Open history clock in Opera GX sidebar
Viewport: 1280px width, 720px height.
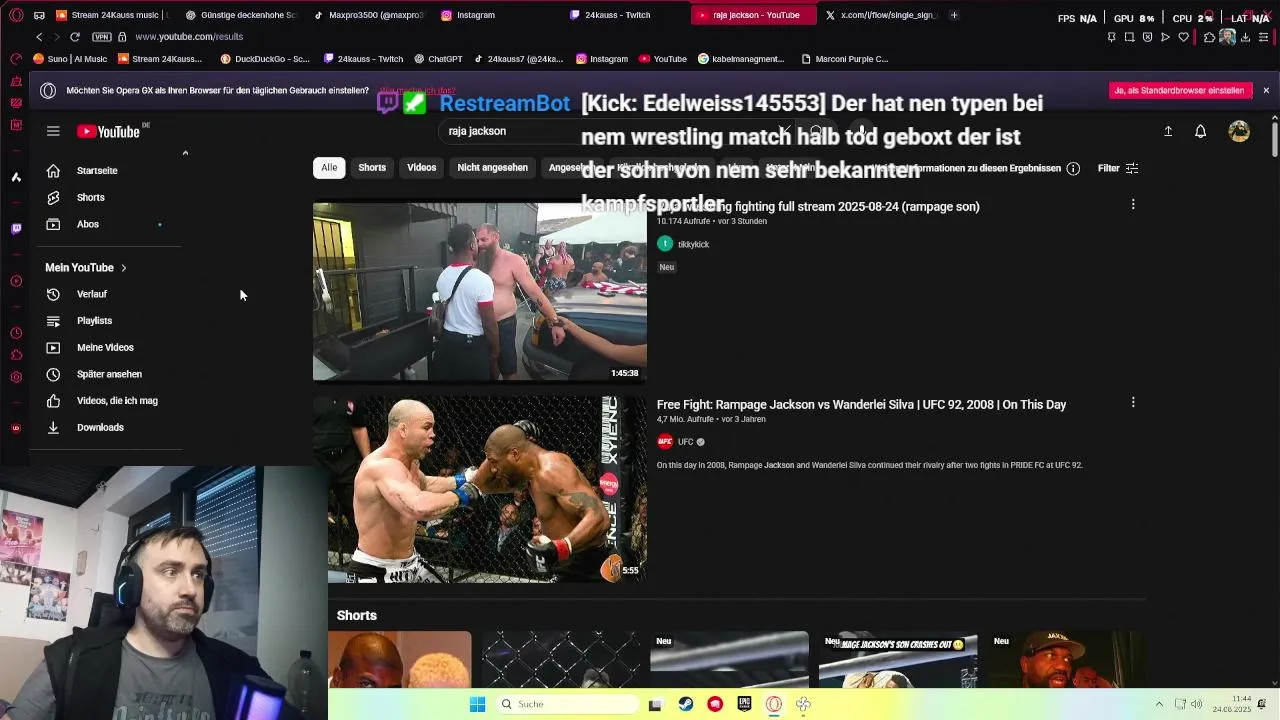click(x=16, y=333)
